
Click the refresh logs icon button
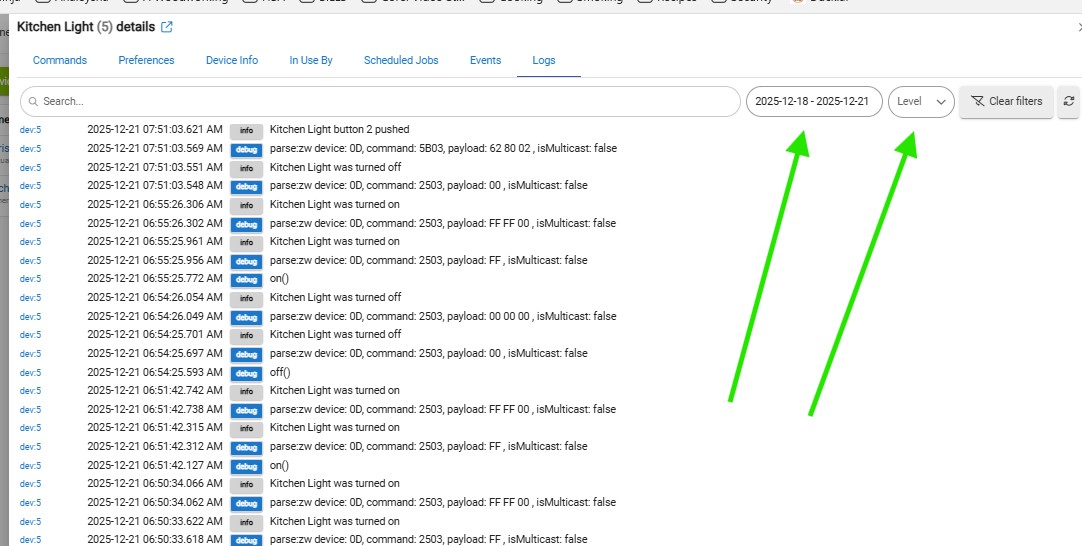click(1068, 101)
